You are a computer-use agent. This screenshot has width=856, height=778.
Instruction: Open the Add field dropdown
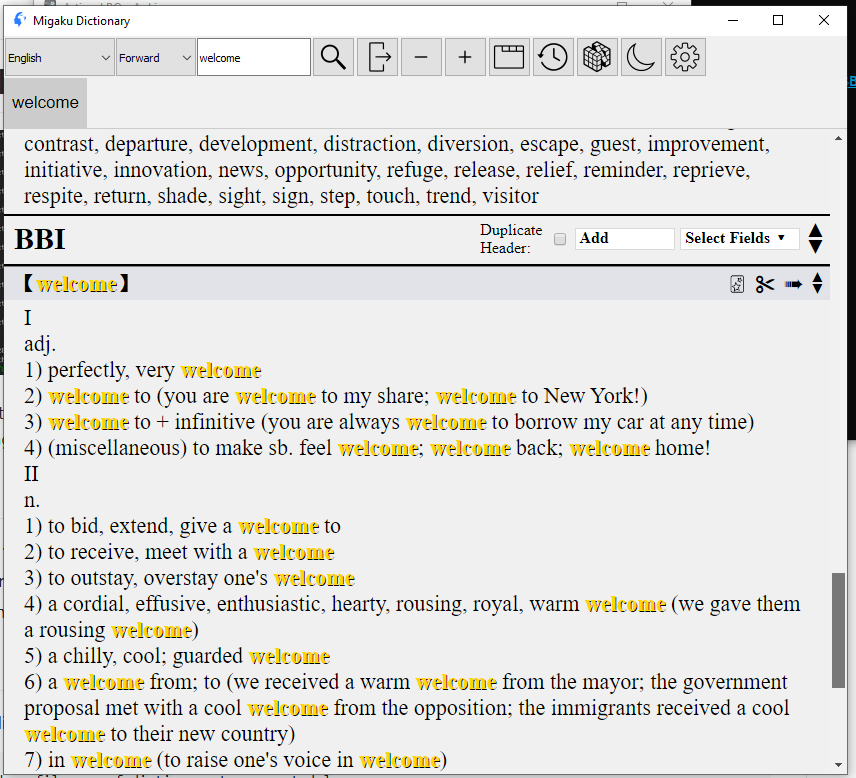(625, 239)
